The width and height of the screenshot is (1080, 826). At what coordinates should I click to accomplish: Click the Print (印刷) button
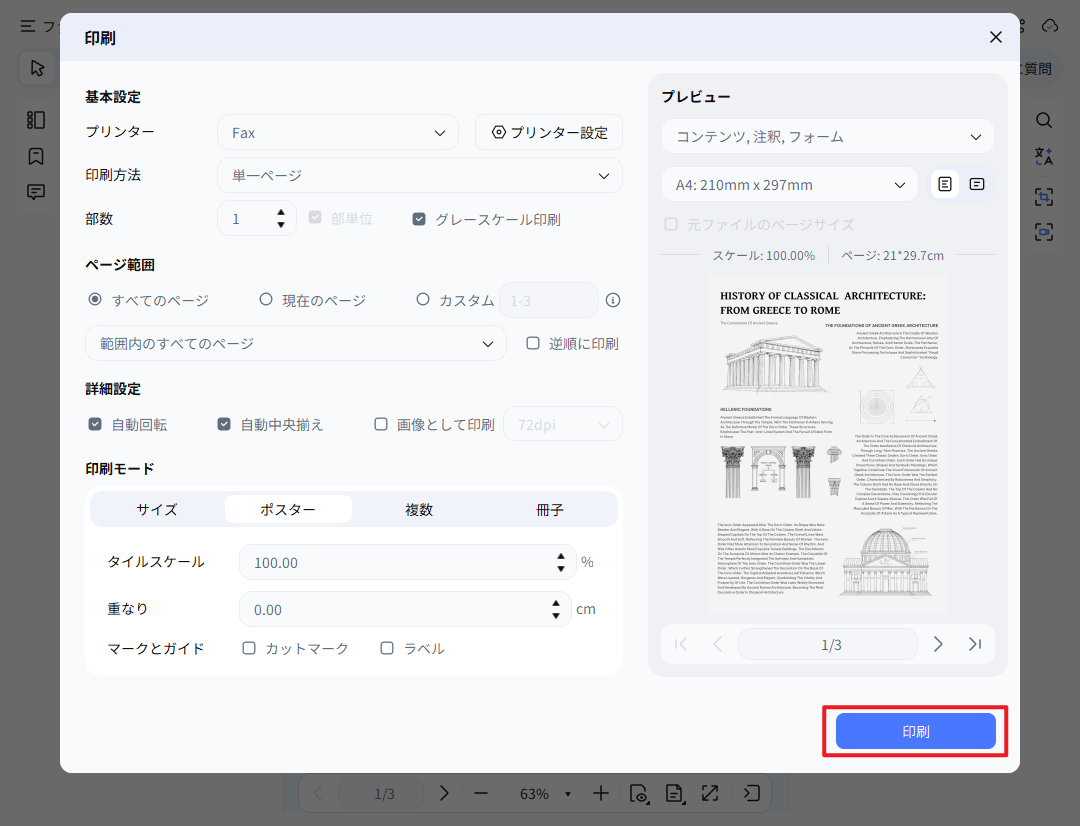(915, 731)
